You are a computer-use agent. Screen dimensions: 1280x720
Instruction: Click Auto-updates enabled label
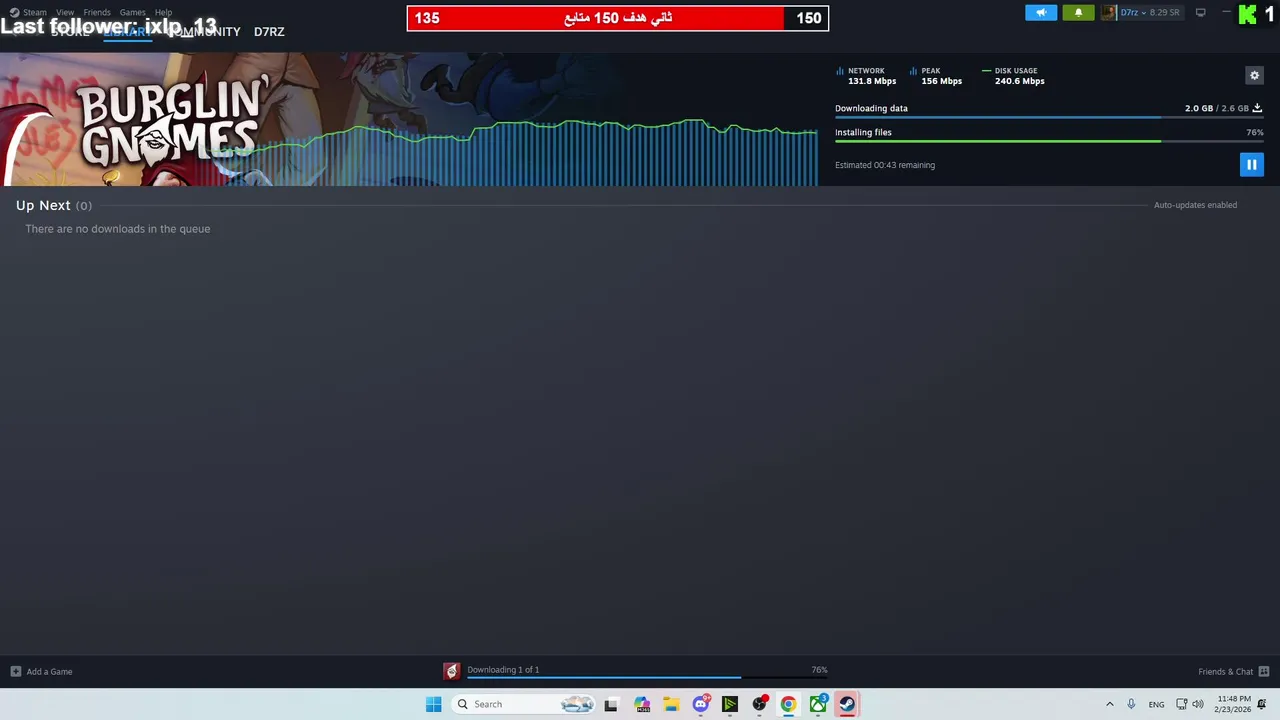click(x=1195, y=205)
